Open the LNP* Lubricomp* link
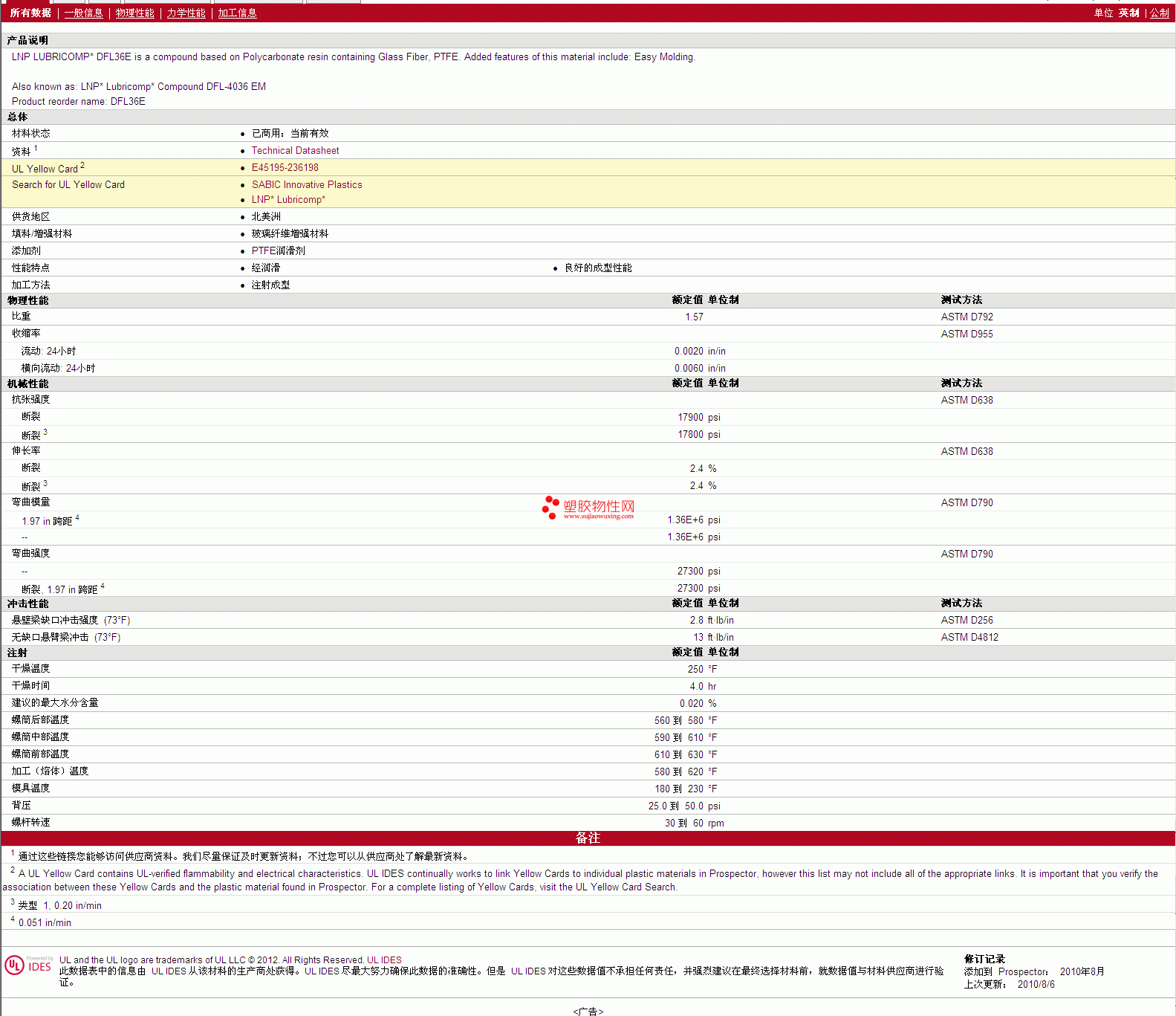The width and height of the screenshot is (1176, 1016). 288,200
